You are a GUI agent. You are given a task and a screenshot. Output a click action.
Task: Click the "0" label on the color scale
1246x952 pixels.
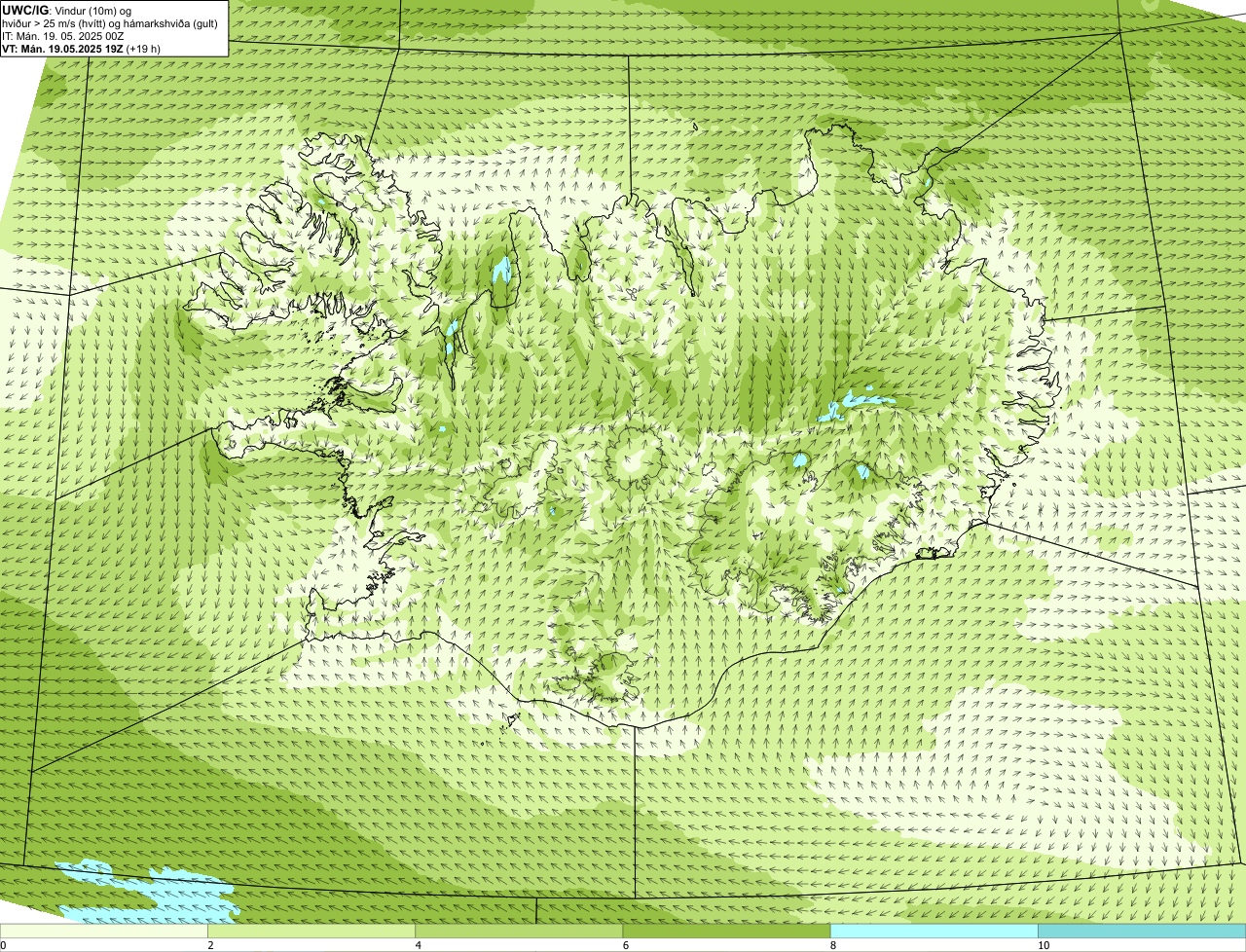pyautogui.click(x=3, y=945)
